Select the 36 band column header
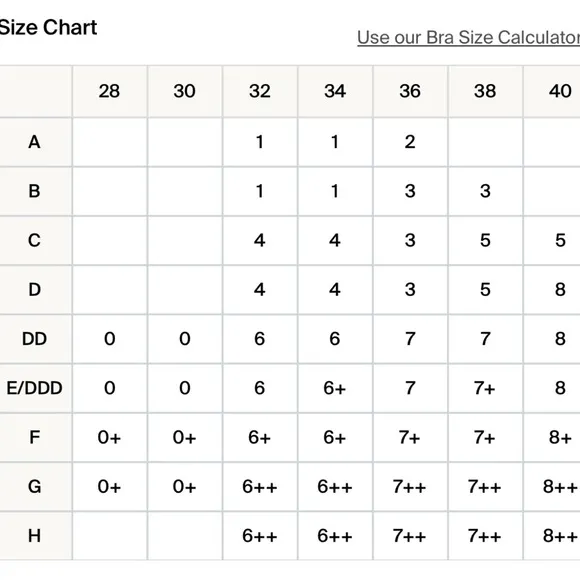Image resolution: width=580 pixels, height=580 pixels. [x=410, y=91]
